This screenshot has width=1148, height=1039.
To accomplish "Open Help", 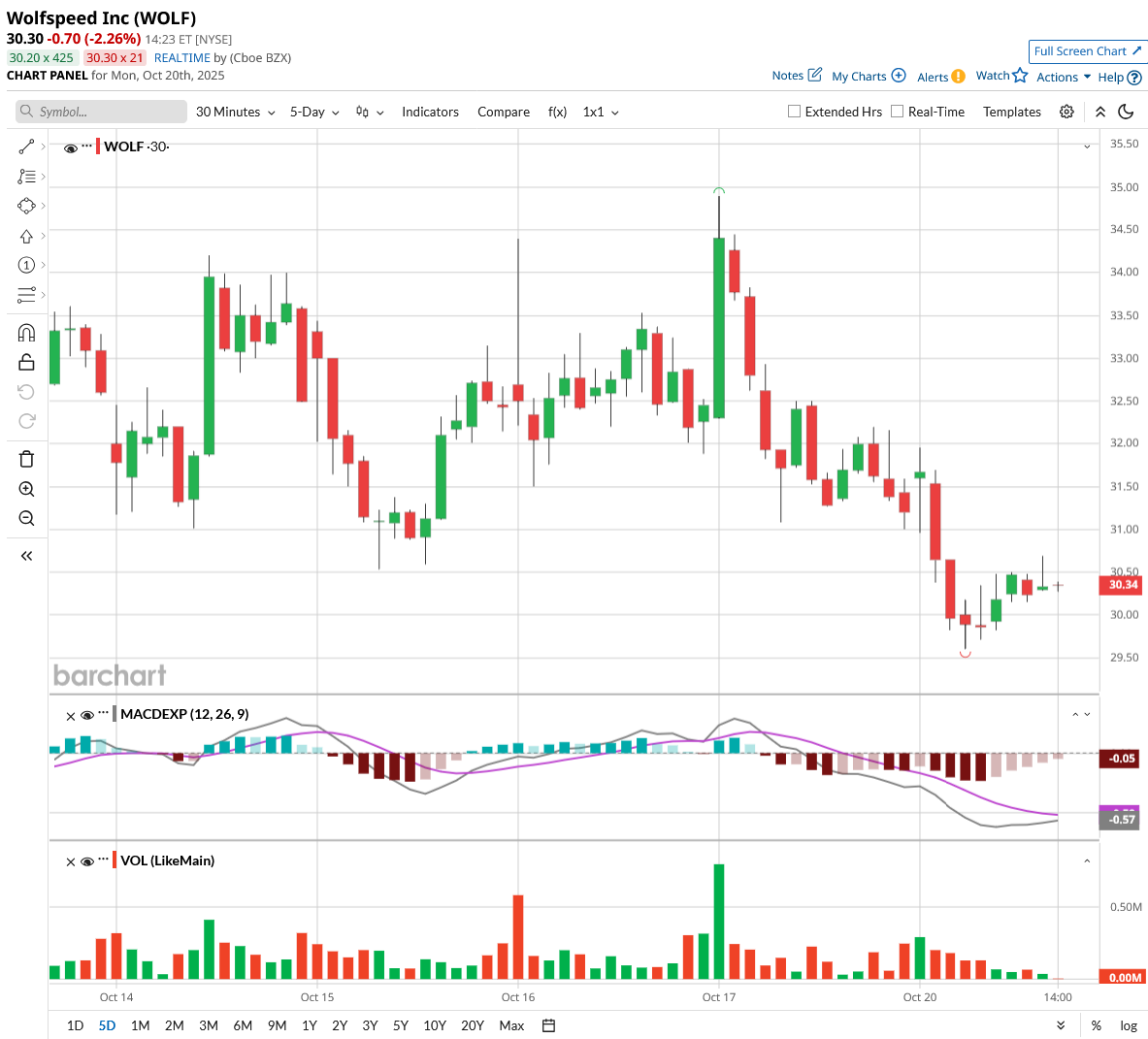I will [x=1120, y=77].
